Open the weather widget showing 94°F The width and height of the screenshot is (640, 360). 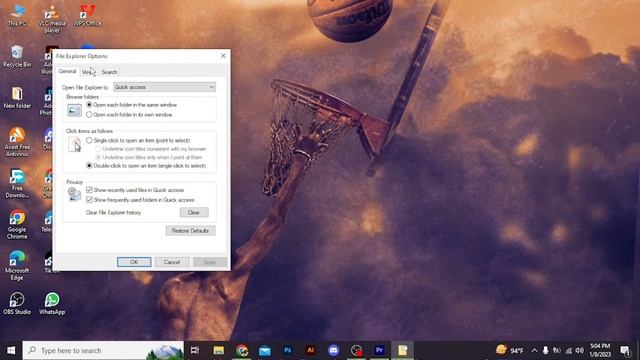[x=510, y=350]
